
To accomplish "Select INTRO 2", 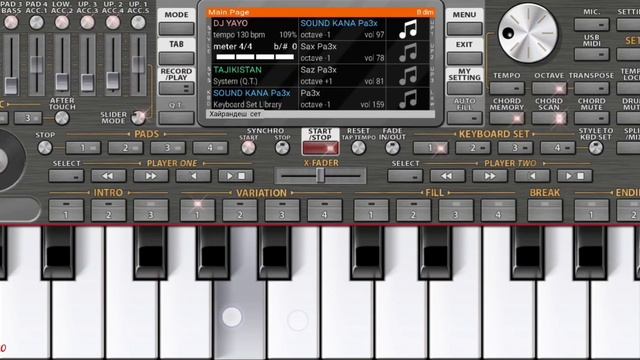I will pos(109,210).
